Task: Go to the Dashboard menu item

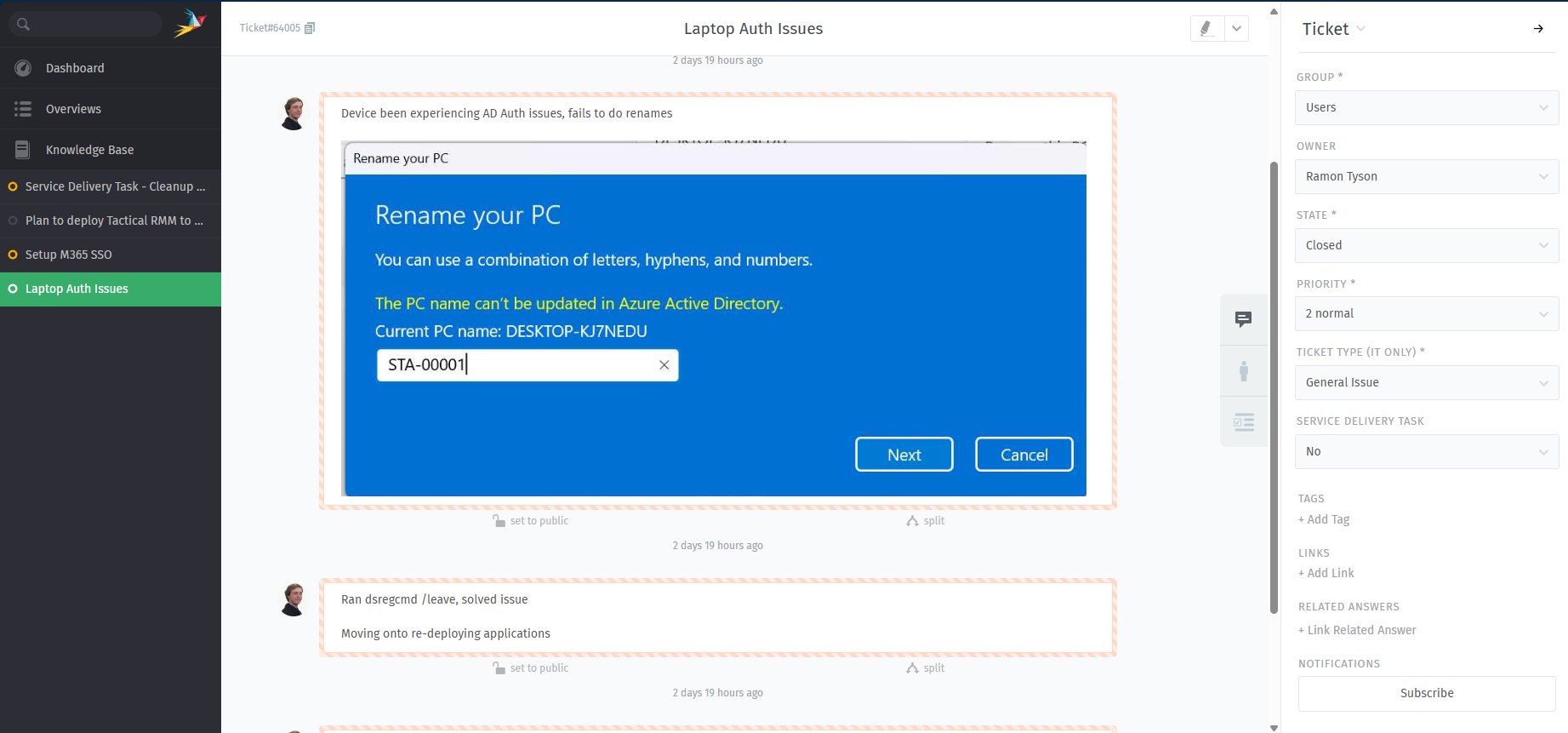Action: (x=75, y=68)
